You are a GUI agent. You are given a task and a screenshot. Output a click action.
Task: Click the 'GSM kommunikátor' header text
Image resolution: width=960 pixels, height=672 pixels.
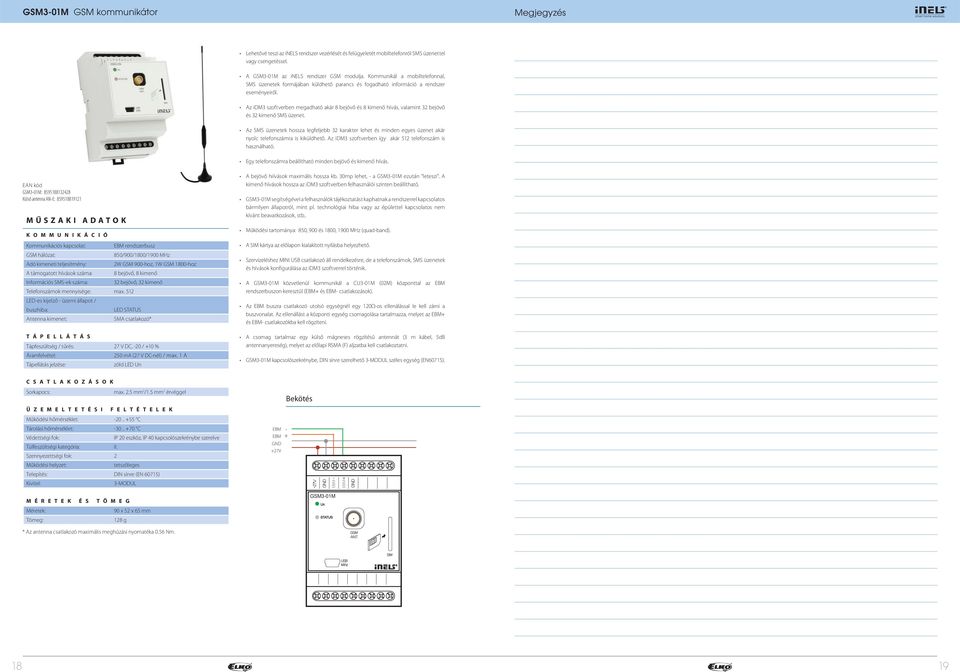tap(116, 12)
